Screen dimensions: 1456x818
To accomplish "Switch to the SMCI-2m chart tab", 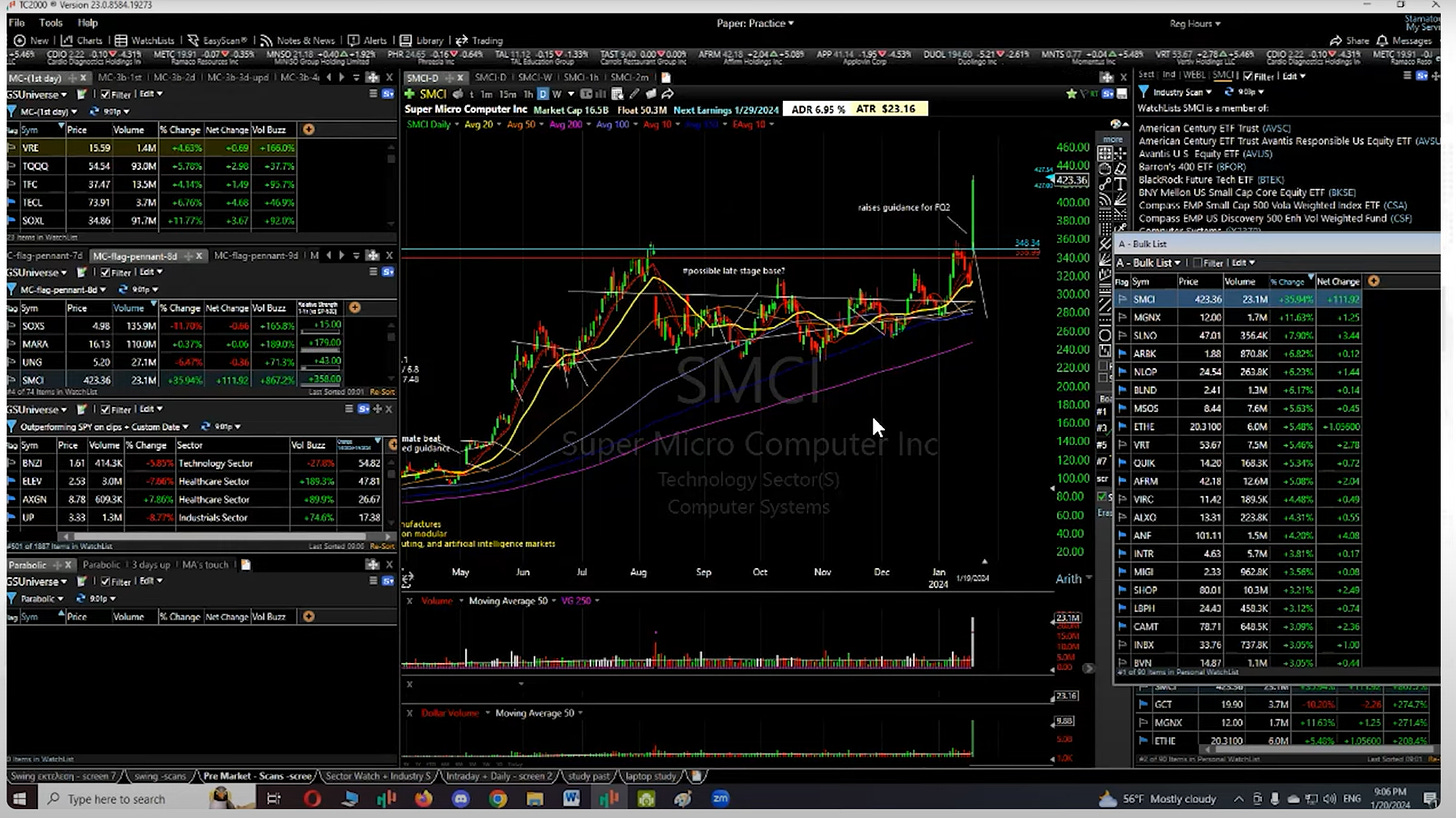I will [629, 77].
